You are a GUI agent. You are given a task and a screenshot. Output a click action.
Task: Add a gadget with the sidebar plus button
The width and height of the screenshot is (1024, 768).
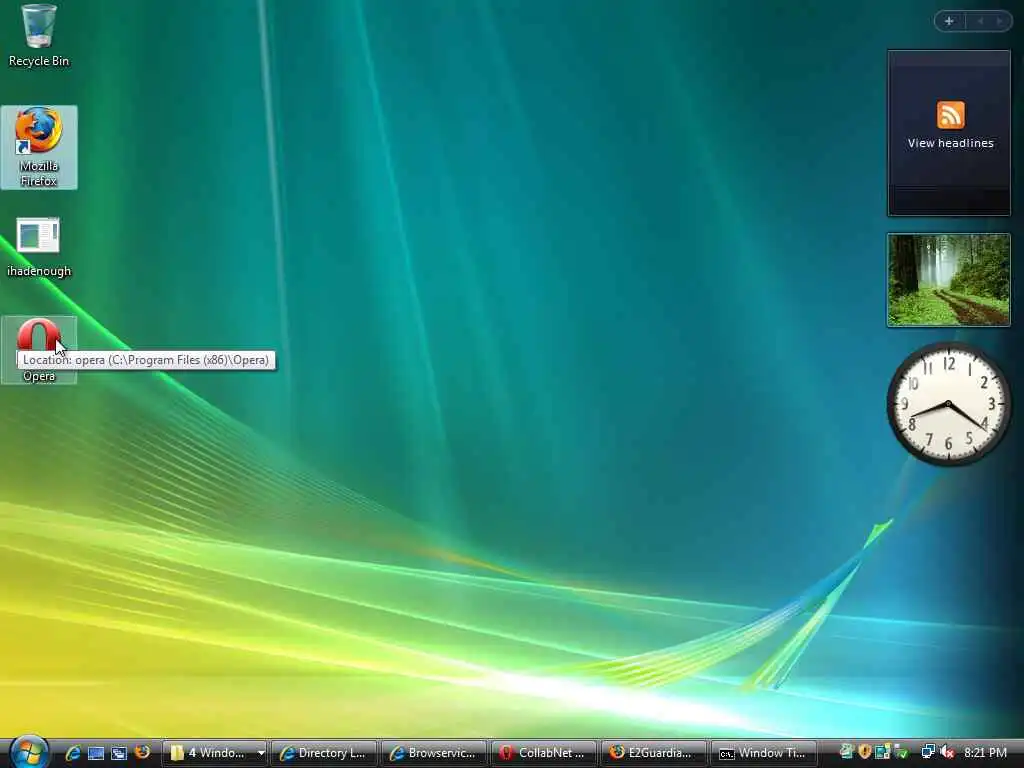pyautogui.click(x=949, y=21)
